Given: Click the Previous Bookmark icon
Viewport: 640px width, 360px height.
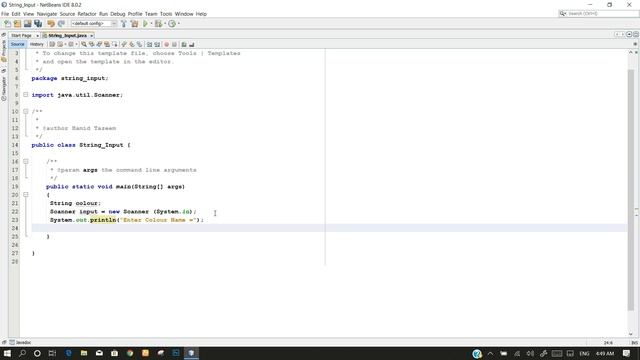Looking at the screenshot, I should tap(124, 44).
